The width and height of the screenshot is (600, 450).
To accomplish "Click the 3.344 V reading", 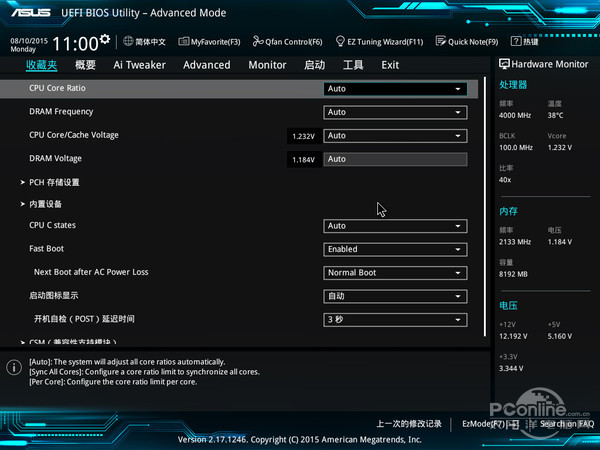I will 511,368.
